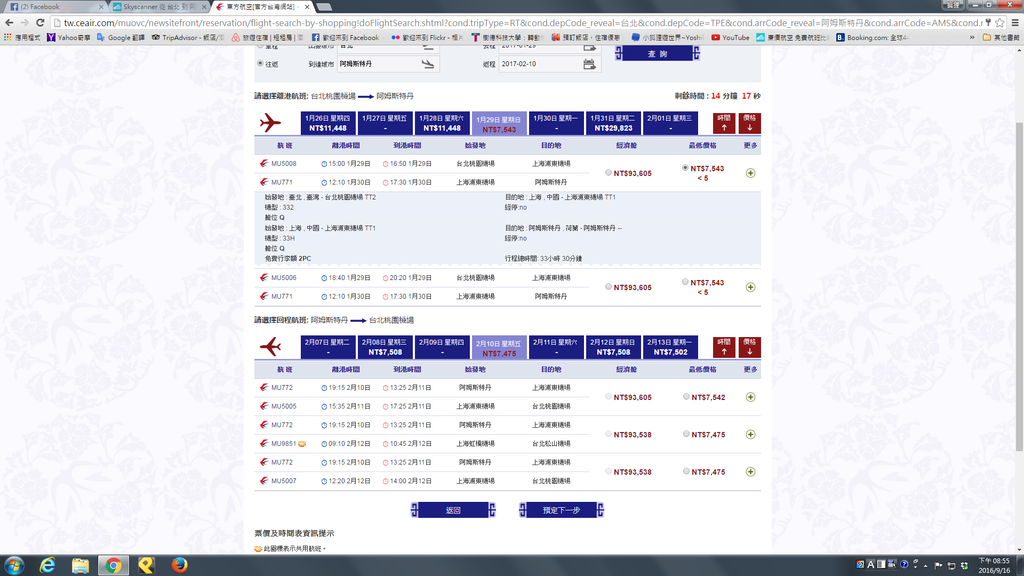This screenshot has width=1024, height=576.
Task: Select the NT$93,605 fare for the MU5006 outbound flight
Action: pyautogui.click(x=609, y=287)
